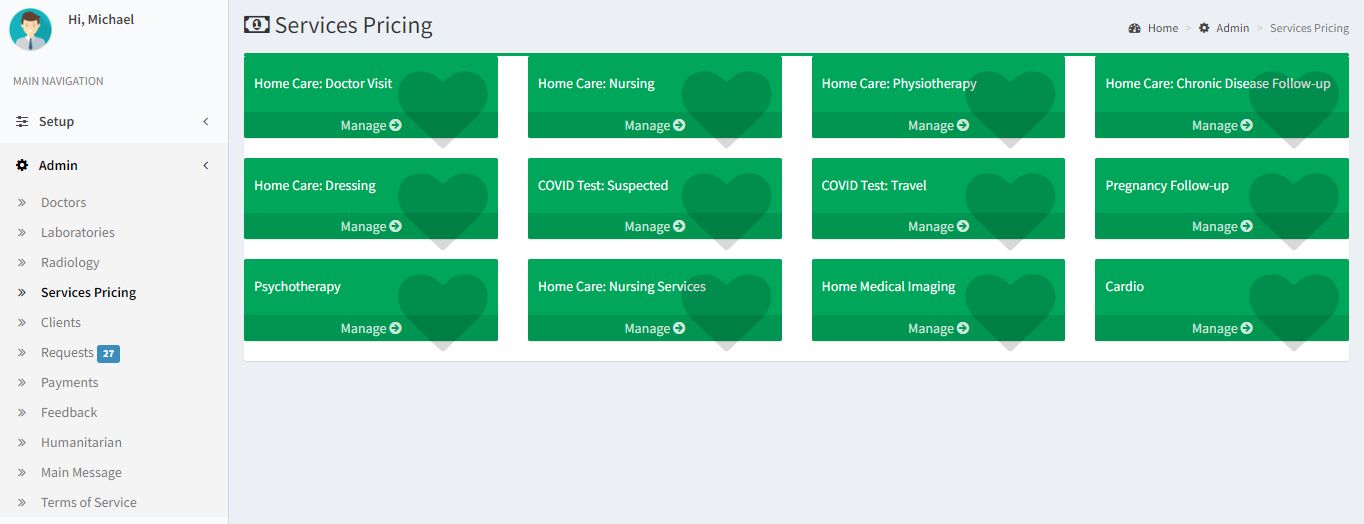Click the "Pregnancy Follow-up" card title
The width and height of the screenshot is (1364, 524).
click(1167, 185)
